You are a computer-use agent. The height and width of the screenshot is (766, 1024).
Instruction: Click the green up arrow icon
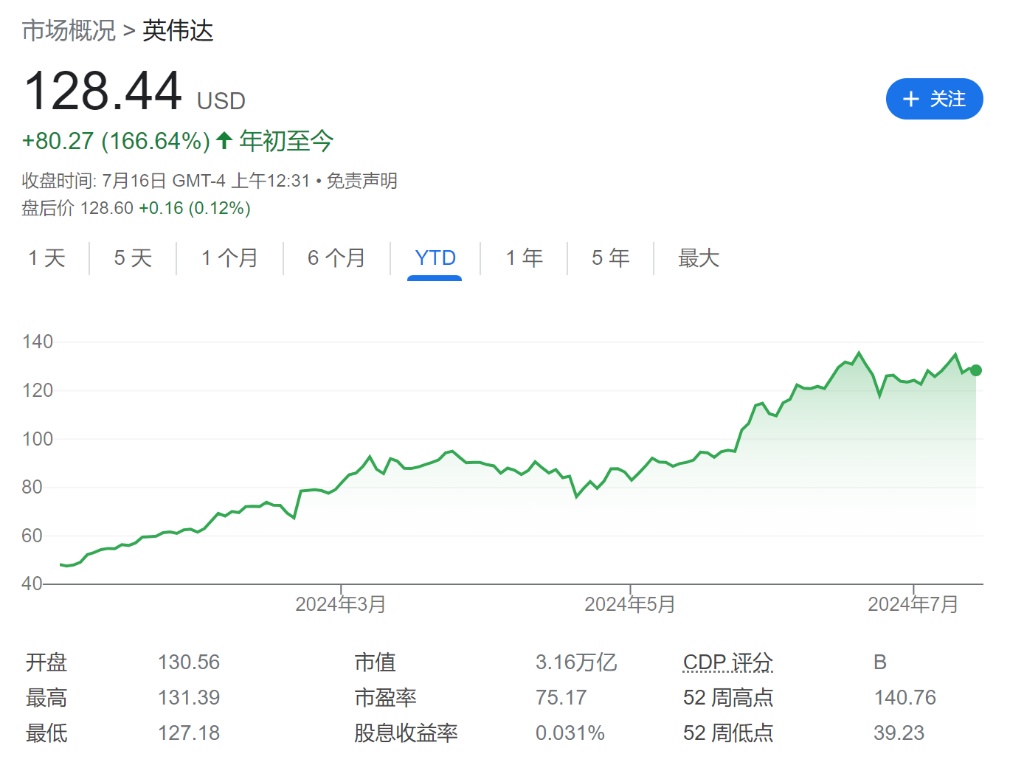click(x=224, y=141)
